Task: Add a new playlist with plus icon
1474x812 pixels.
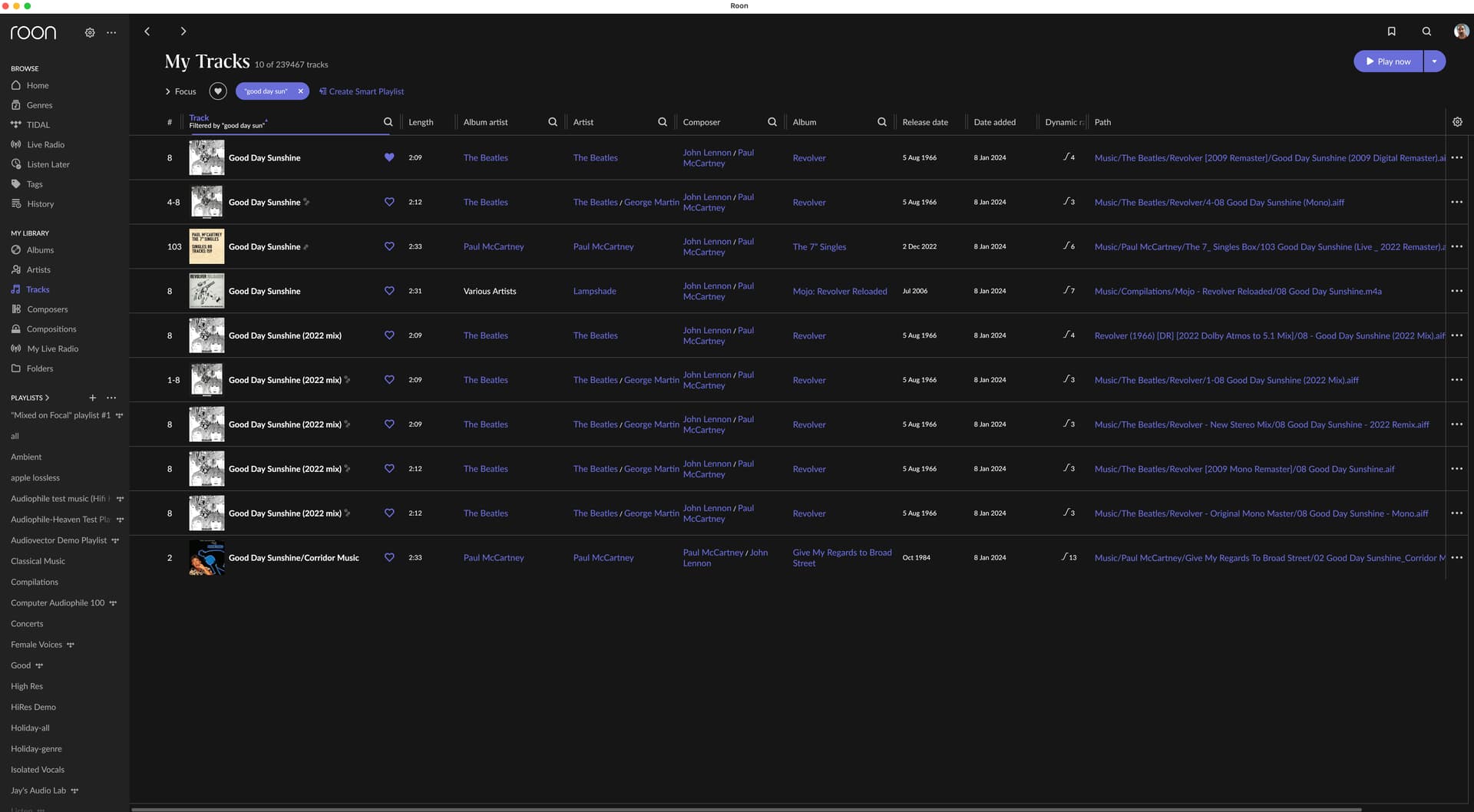Action: [x=92, y=398]
